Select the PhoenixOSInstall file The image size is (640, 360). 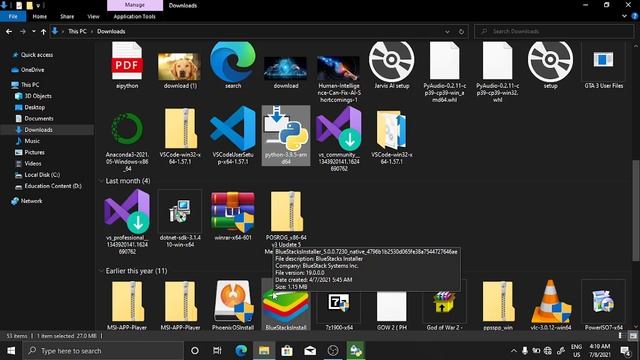(233, 305)
